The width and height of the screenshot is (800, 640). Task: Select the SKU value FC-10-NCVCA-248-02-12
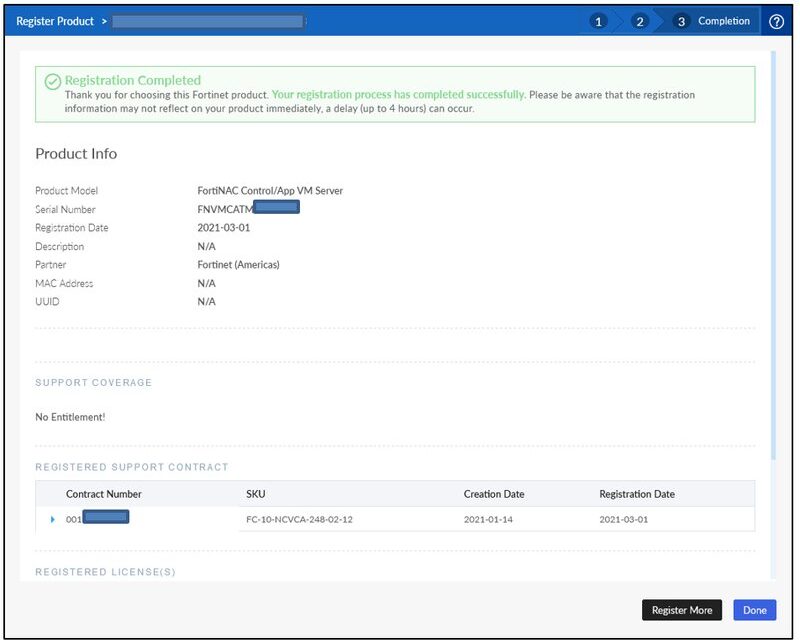click(x=299, y=520)
